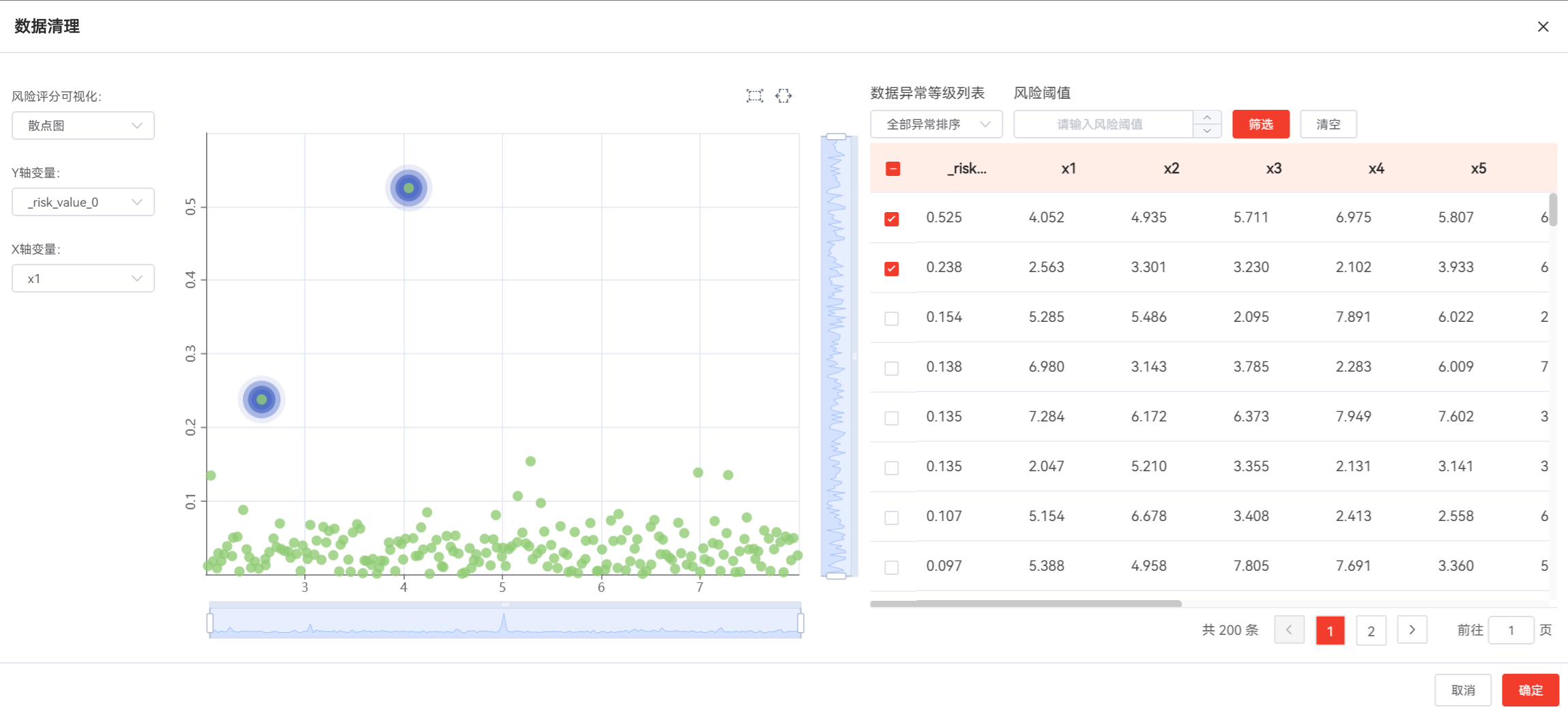1568x714 pixels.
Task: Check the row with risk 0.097
Action: tap(891, 567)
